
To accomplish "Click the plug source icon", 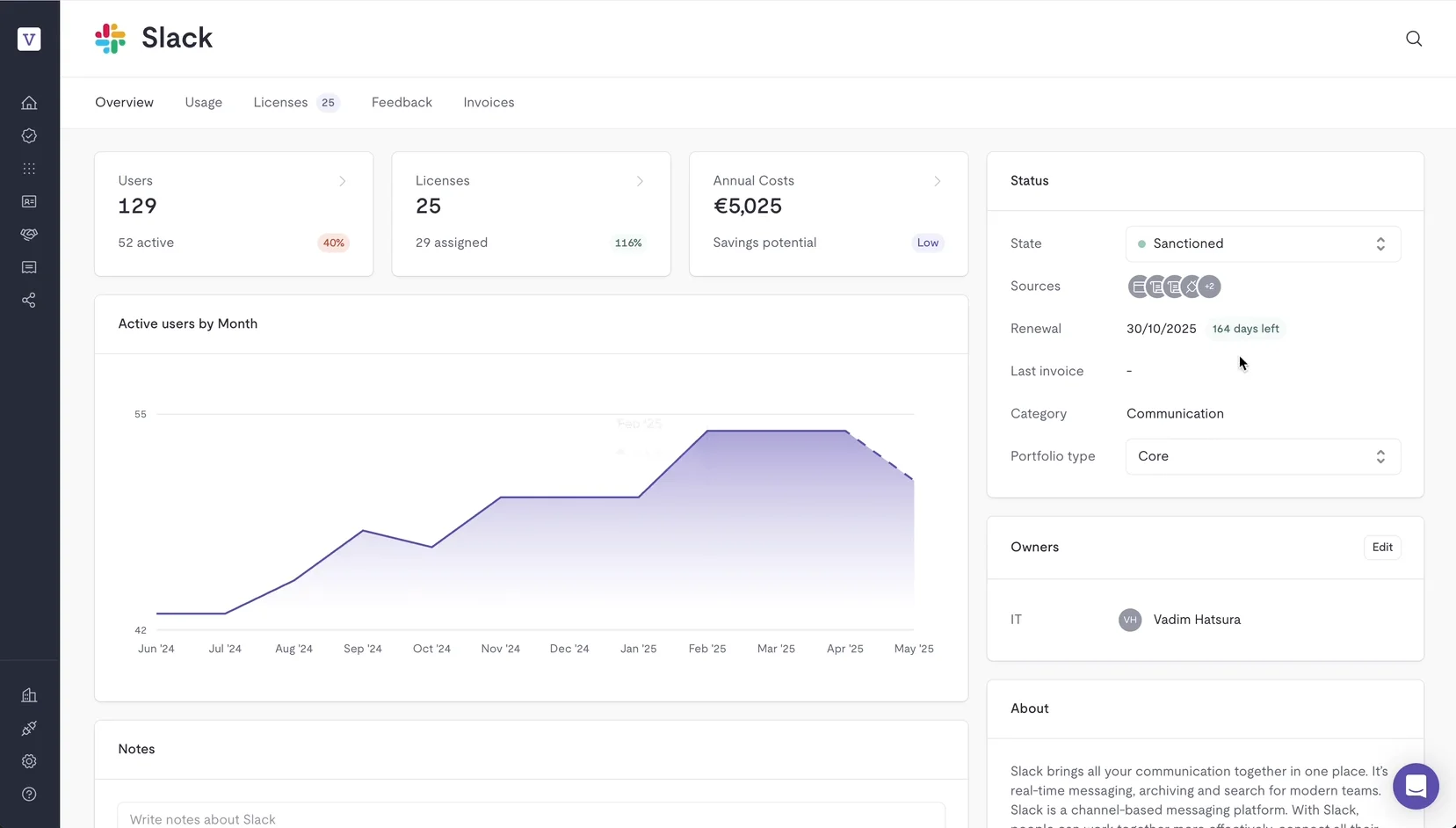I will [1192, 287].
